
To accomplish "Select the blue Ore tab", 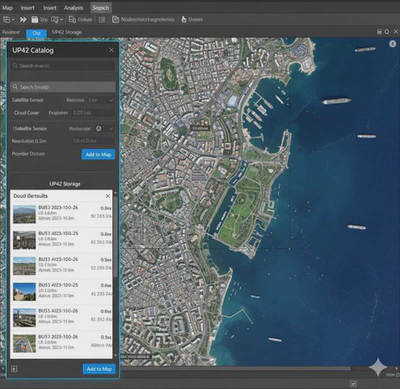I will [x=36, y=33].
